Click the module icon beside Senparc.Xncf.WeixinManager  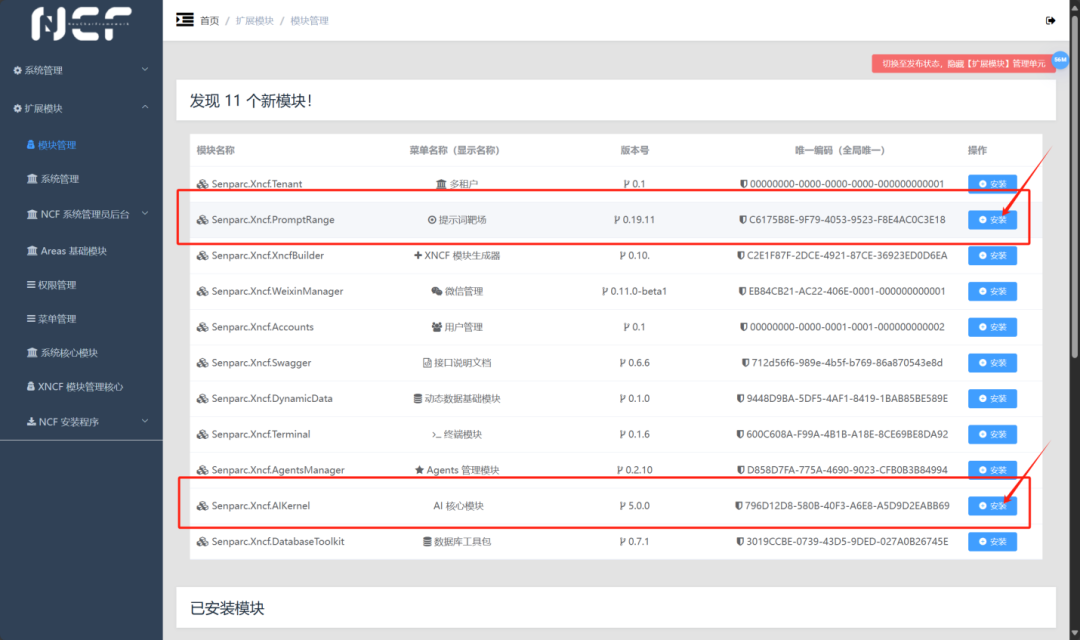(x=202, y=291)
